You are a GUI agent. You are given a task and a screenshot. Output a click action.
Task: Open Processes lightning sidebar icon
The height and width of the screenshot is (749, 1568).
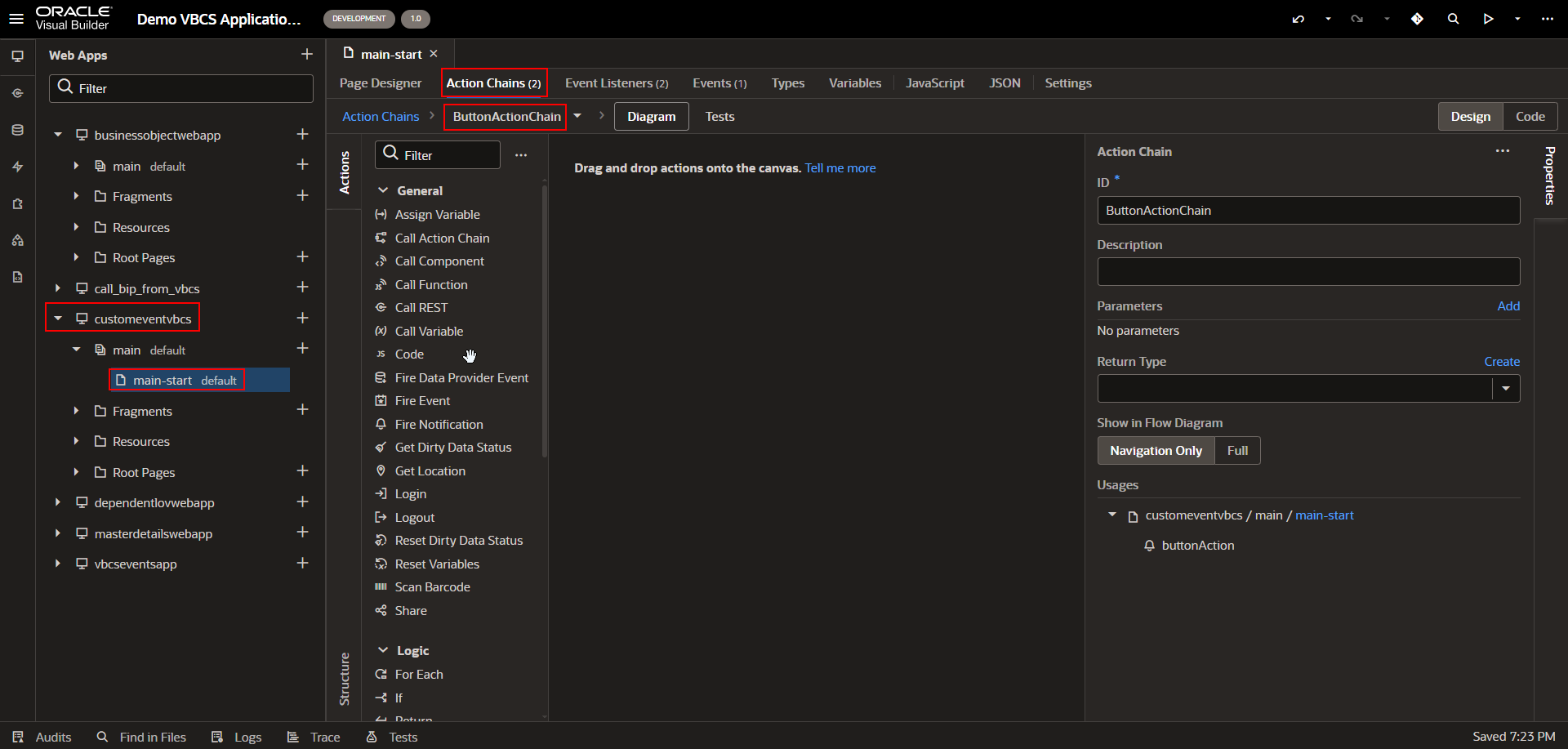tap(17, 167)
